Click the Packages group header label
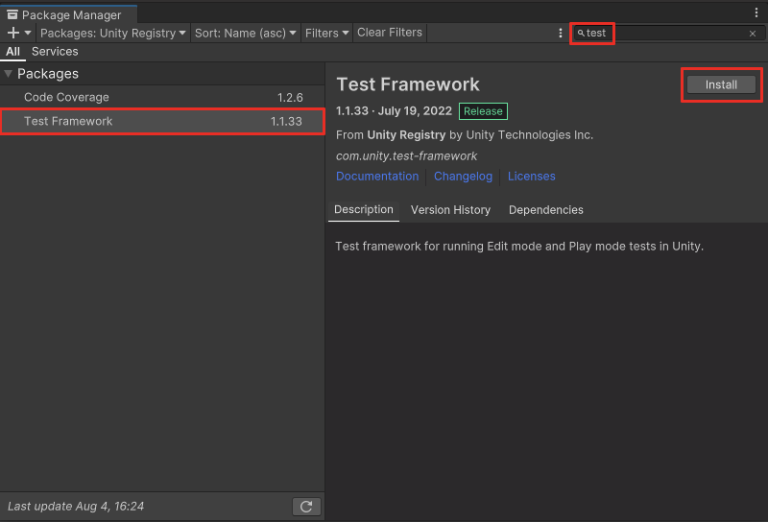768x522 pixels. pyautogui.click(x=48, y=73)
